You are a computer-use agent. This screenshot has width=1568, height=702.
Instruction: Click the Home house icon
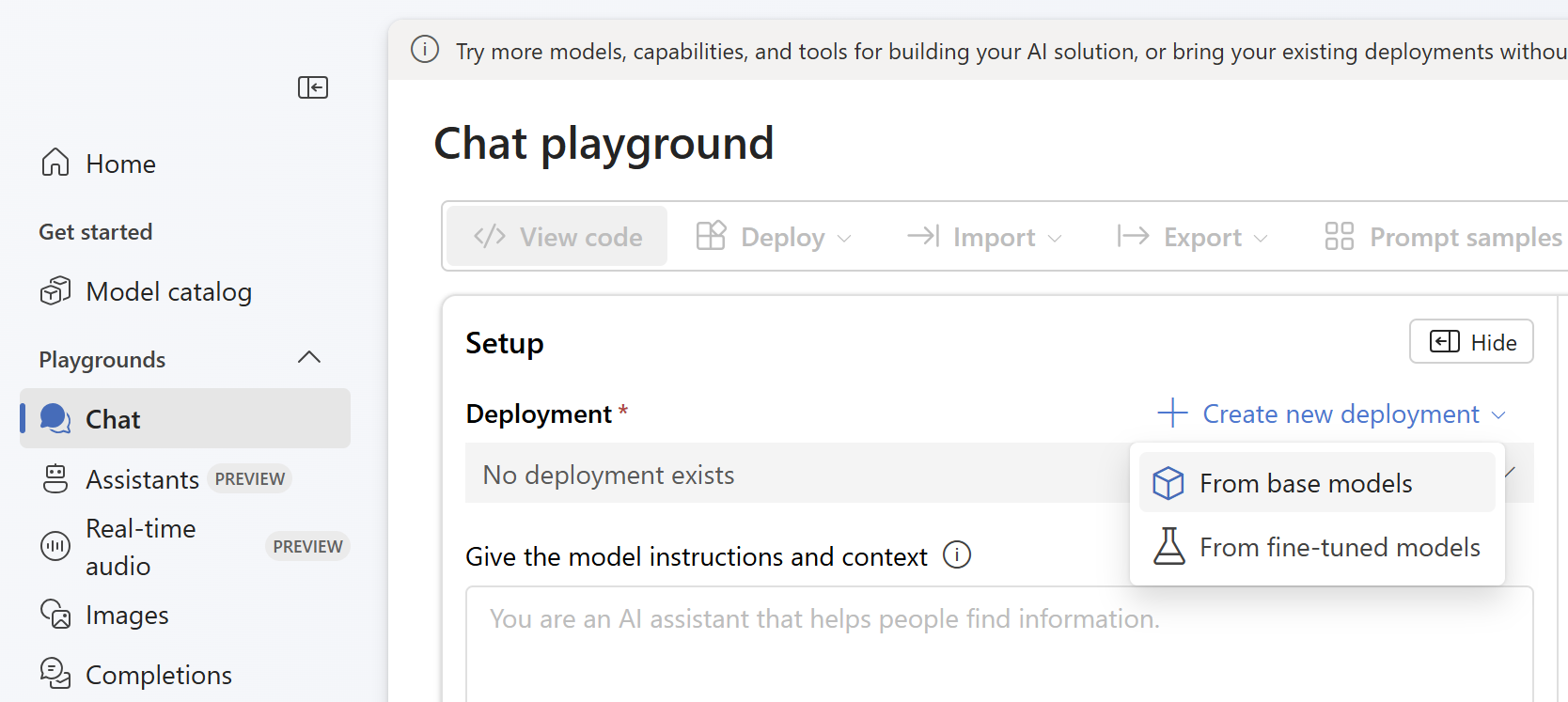coord(55,163)
